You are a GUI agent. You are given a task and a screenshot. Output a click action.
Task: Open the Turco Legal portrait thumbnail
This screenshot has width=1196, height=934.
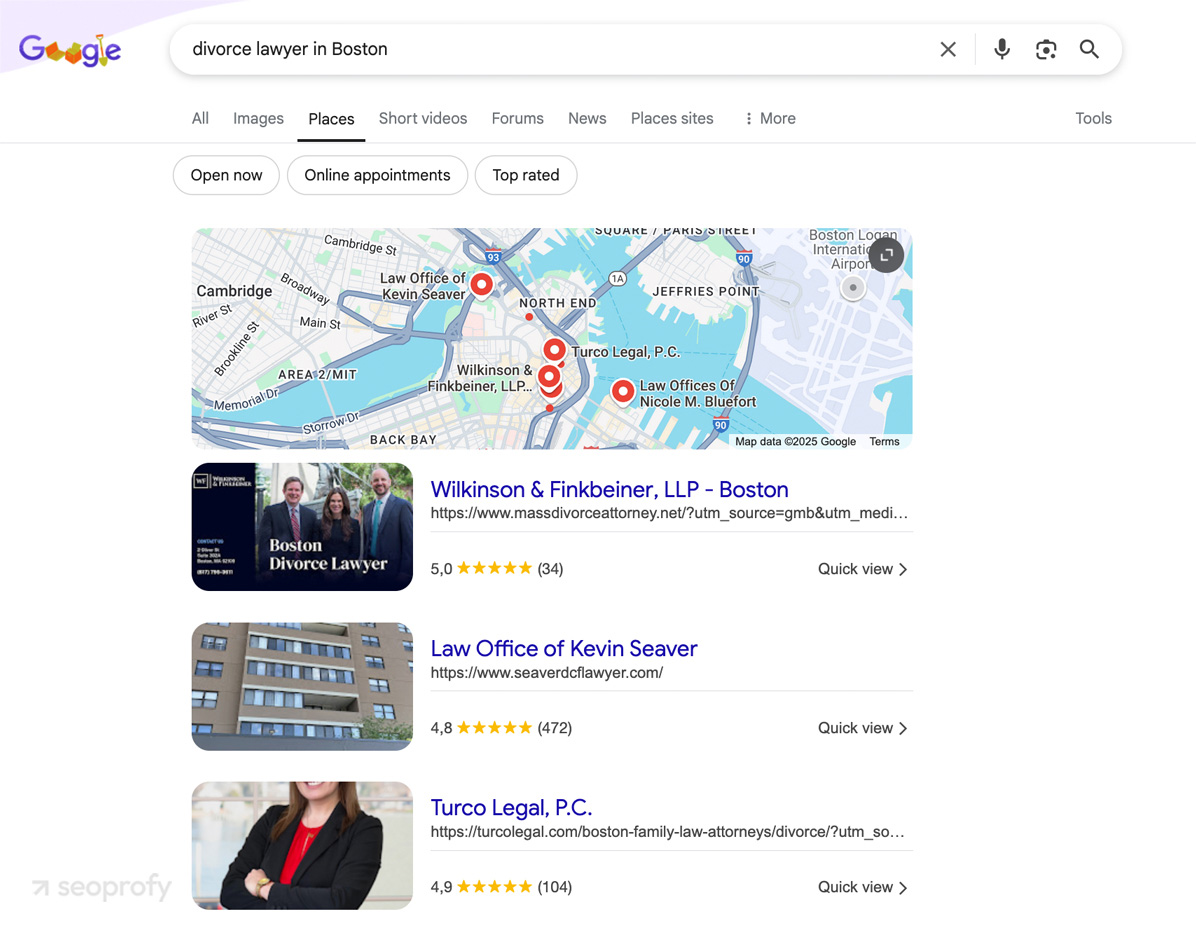302,846
